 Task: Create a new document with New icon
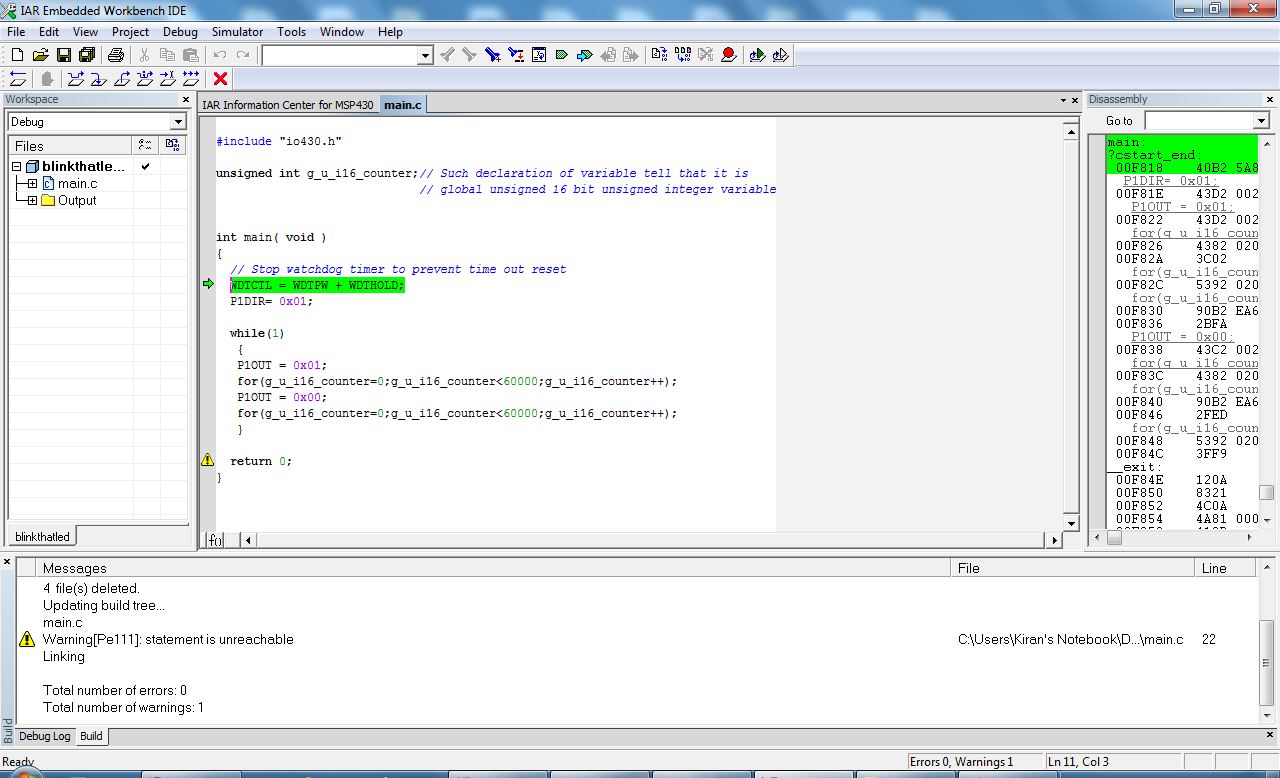16,55
